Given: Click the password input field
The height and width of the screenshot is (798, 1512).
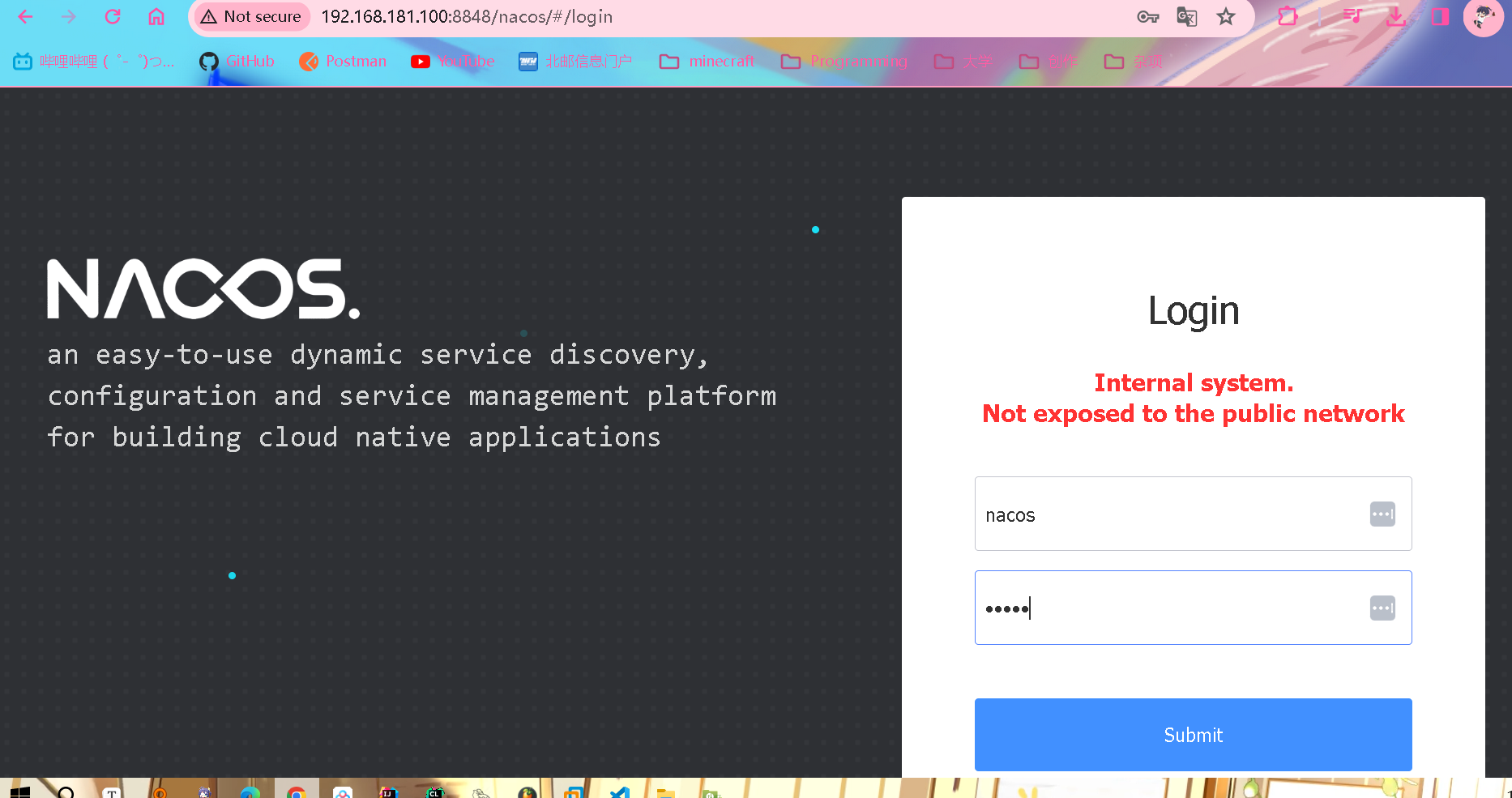Looking at the screenshot, I should pos(1193,608).
